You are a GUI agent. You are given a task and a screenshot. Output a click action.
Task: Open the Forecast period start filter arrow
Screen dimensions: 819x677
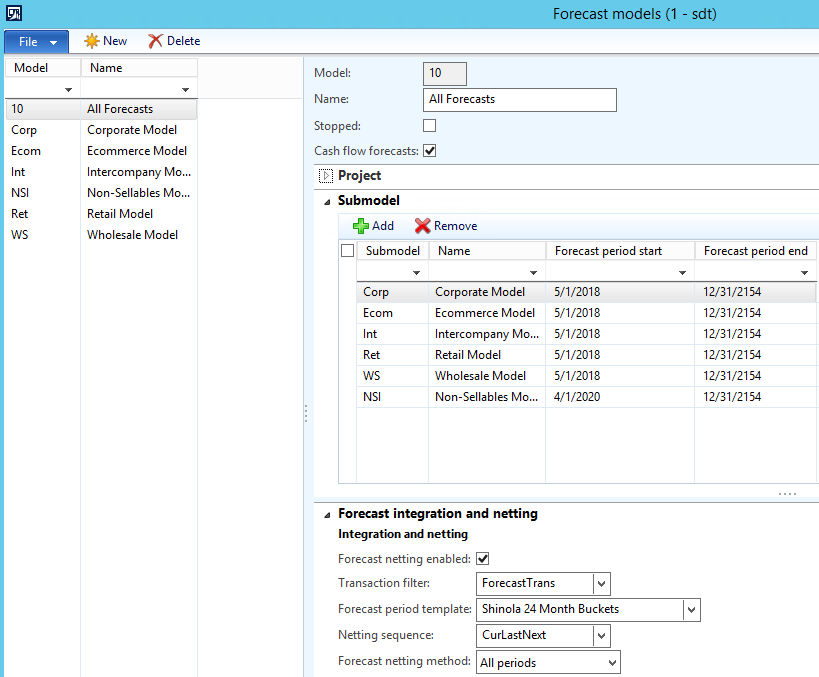click(x=682, y=272)
